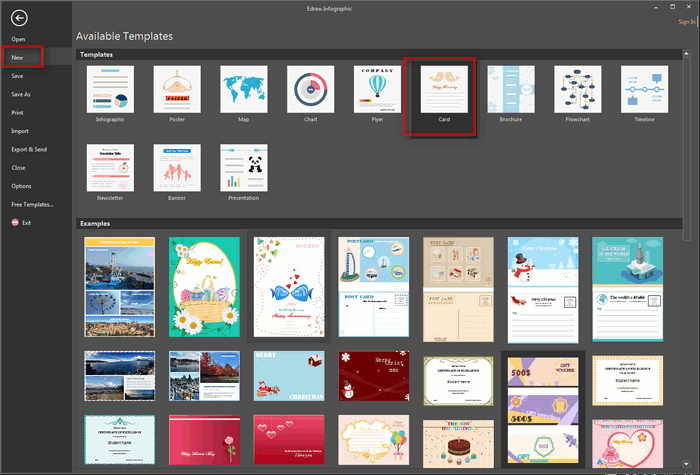Choose the Flowchart template icon

(x=577, y=89)
